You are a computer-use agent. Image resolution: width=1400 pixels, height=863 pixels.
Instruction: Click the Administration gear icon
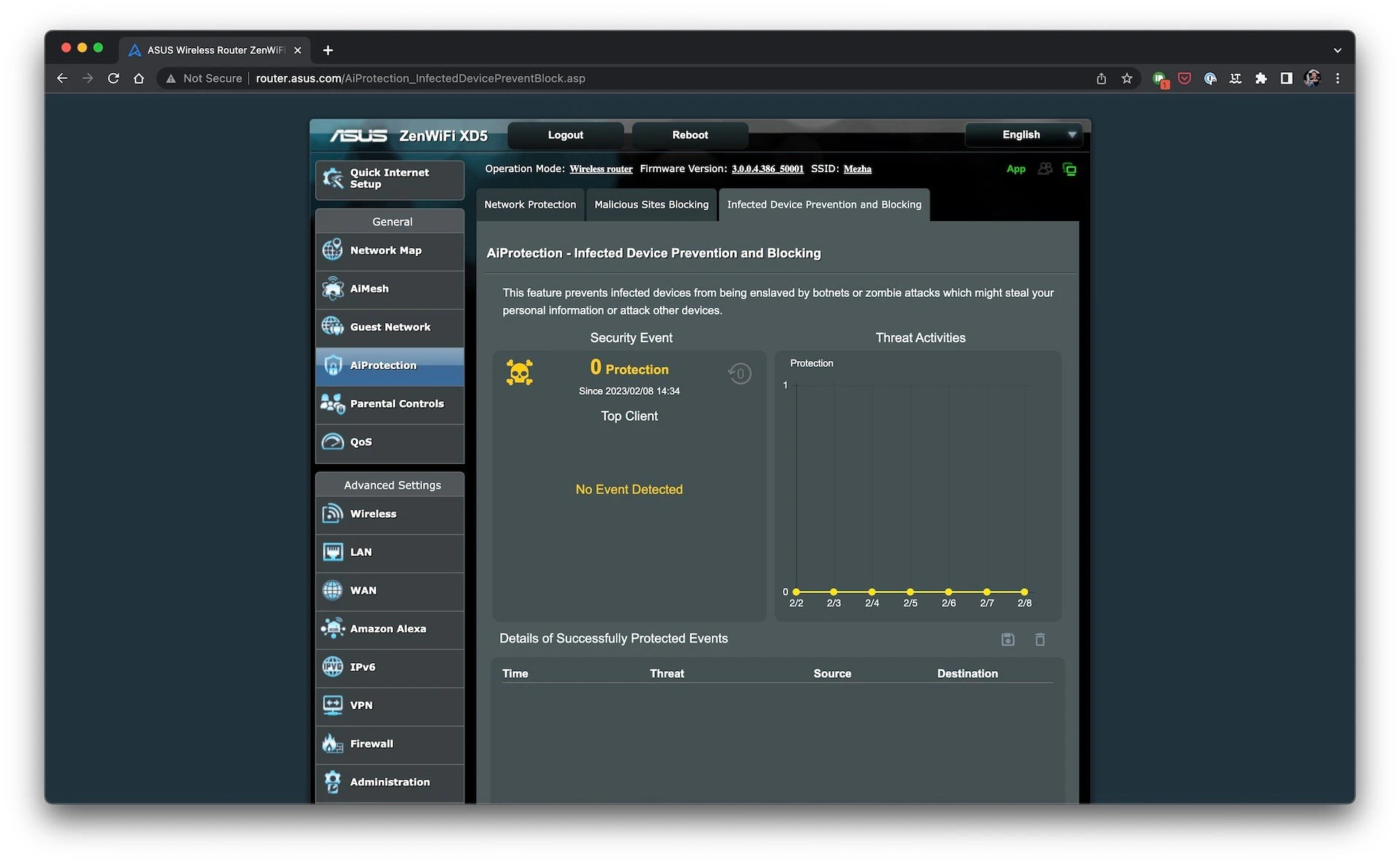click(333, 782)
